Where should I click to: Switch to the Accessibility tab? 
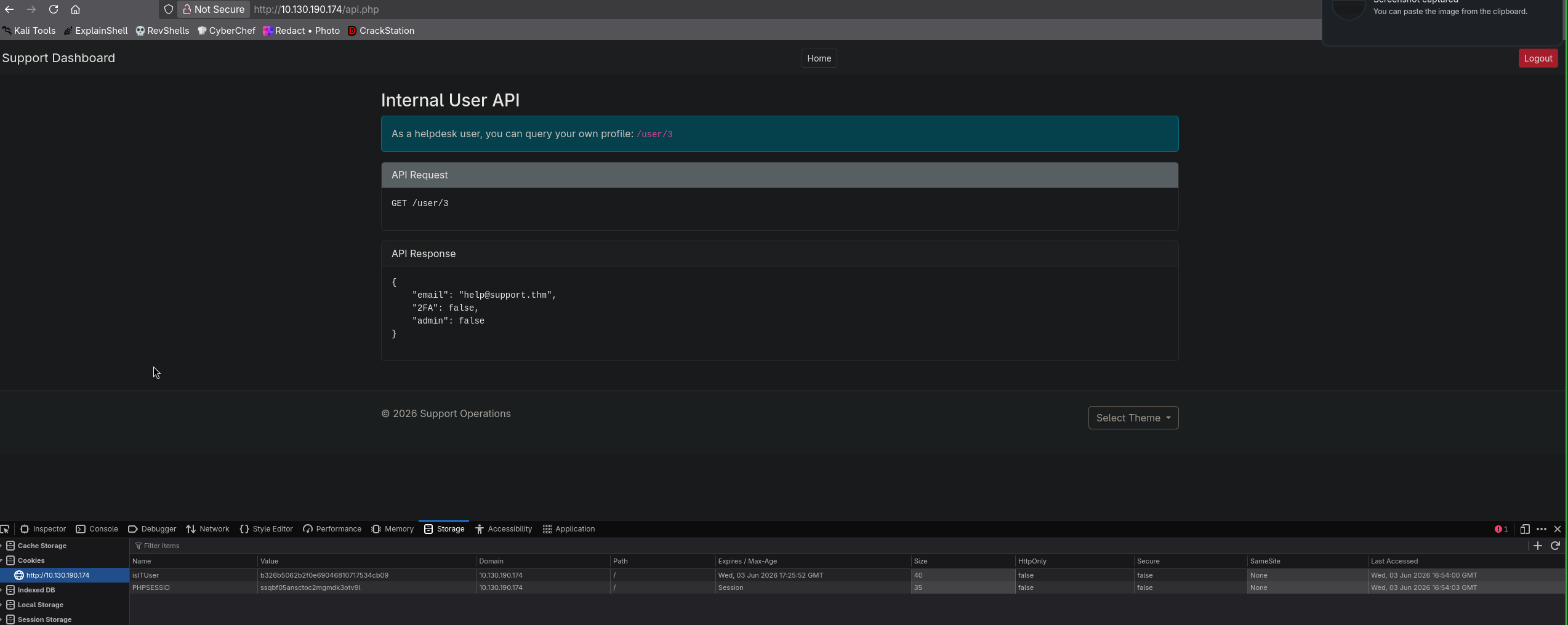pyautogui.click(x=504, y=529)
